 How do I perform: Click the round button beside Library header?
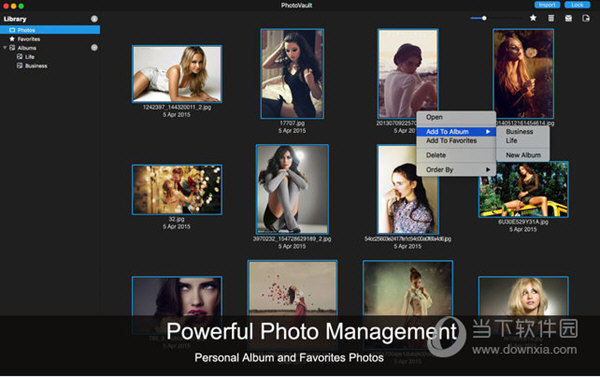(94, 19)
